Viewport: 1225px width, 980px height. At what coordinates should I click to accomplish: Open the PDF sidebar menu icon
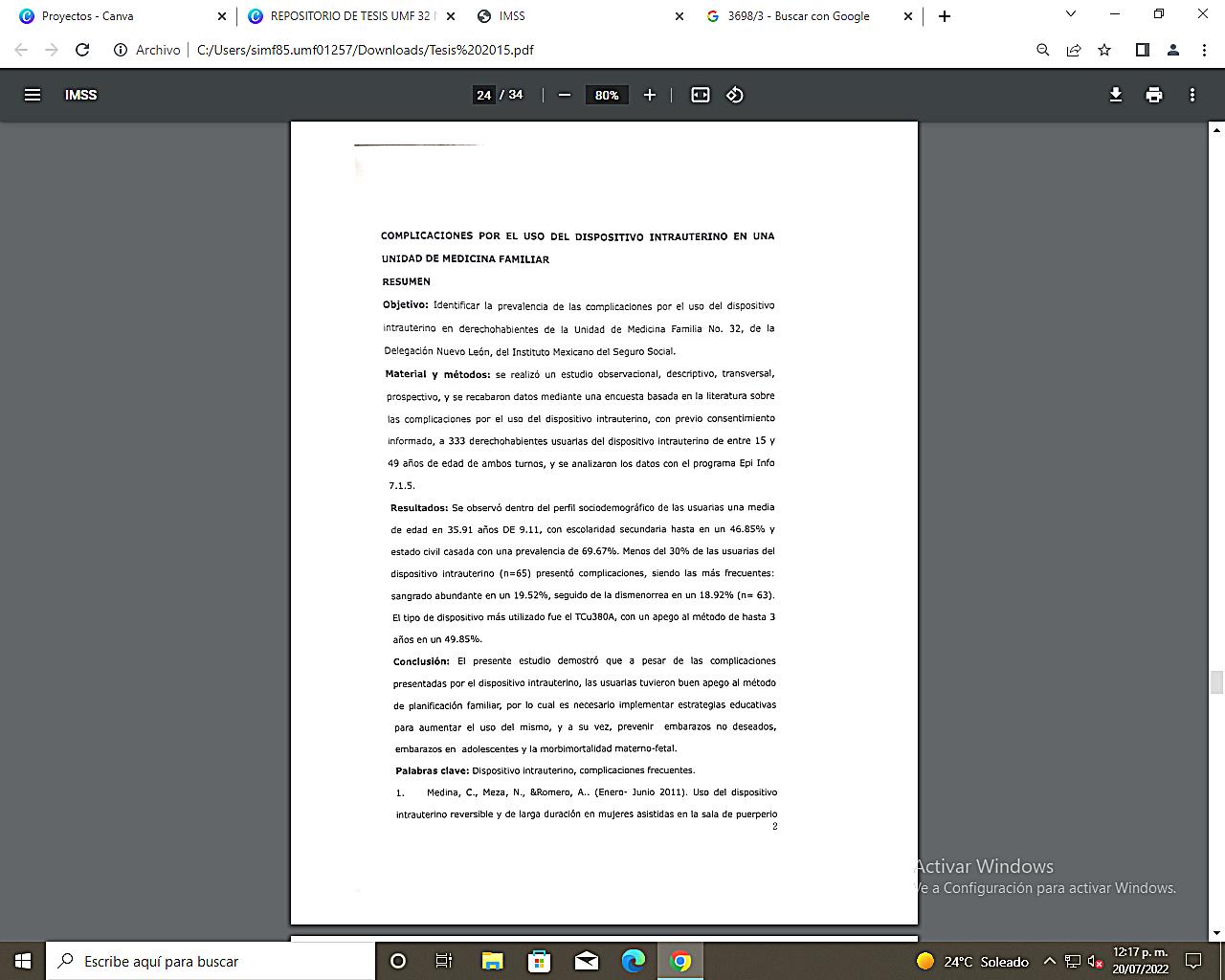click(x=33, y=95)
